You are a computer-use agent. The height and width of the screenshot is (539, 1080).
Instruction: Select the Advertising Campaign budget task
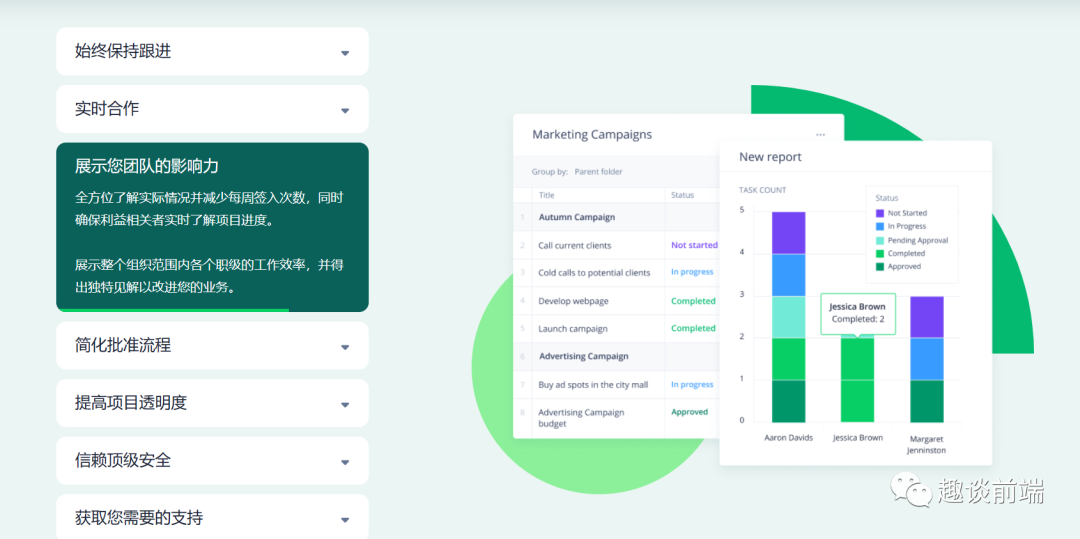point(581,418)
